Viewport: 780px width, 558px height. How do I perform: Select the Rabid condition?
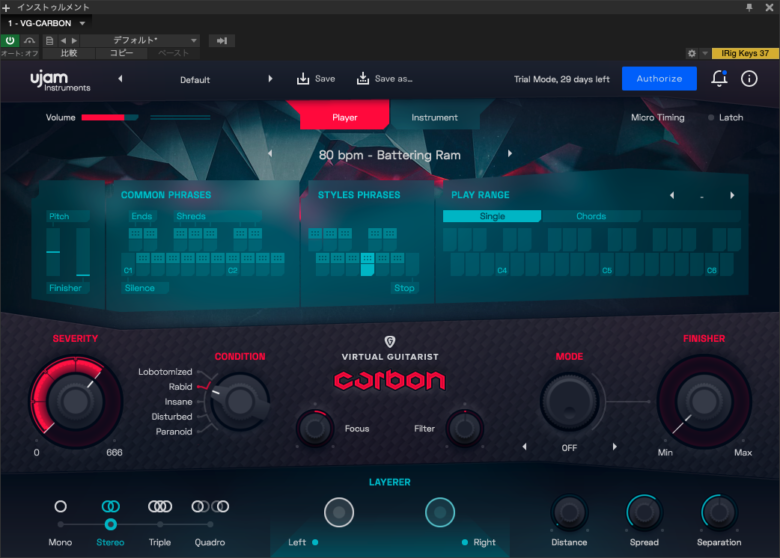180,386
